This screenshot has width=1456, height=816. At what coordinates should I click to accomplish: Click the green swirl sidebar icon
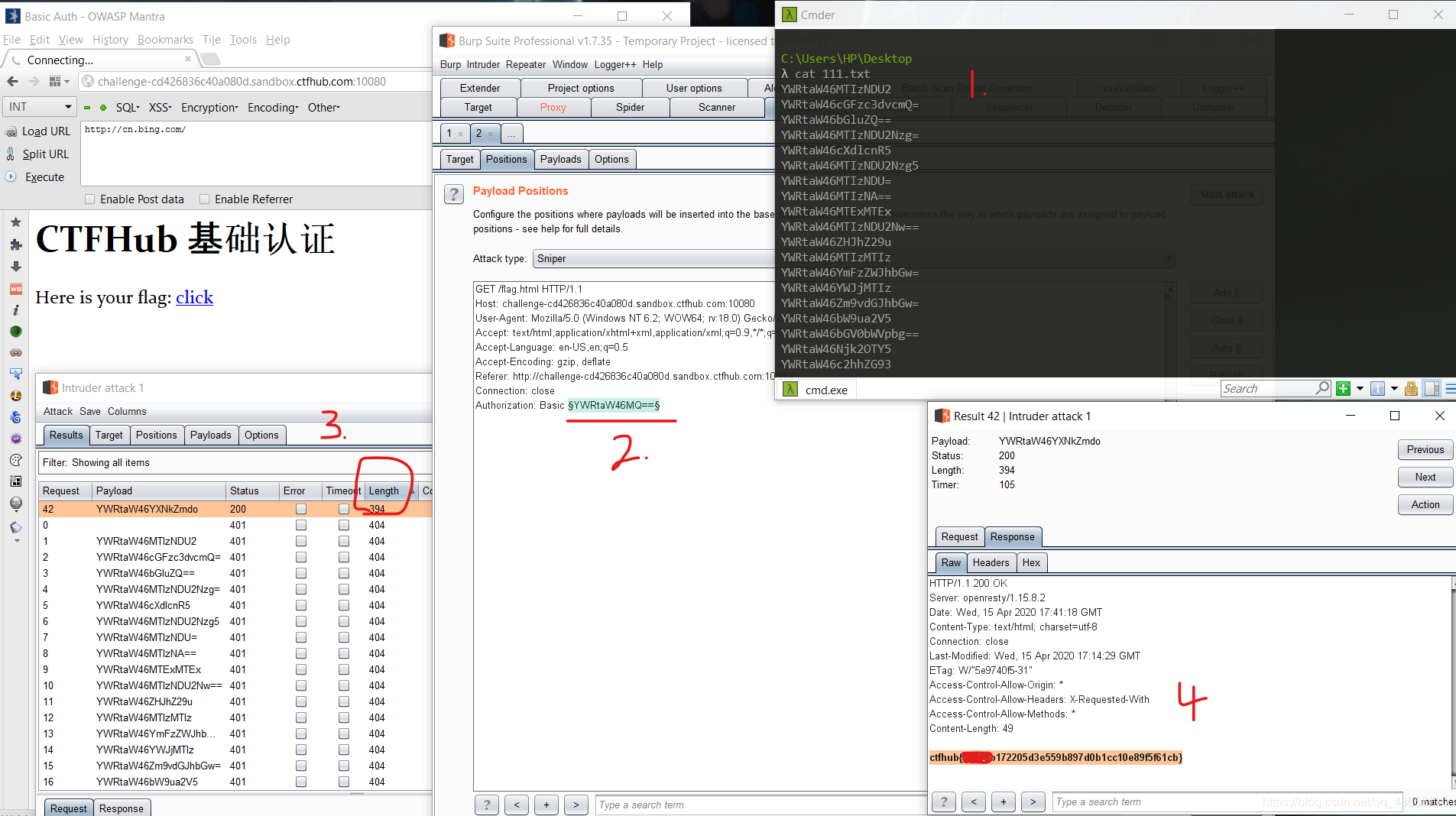tap(15, 332)
